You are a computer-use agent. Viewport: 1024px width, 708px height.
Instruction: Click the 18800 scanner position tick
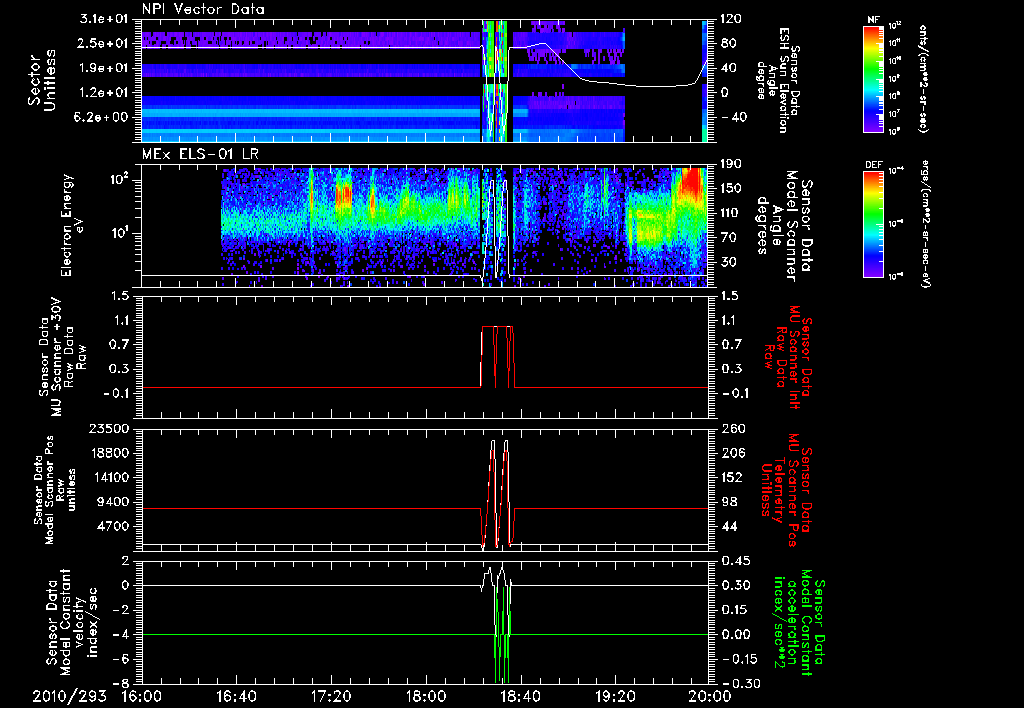109,453
